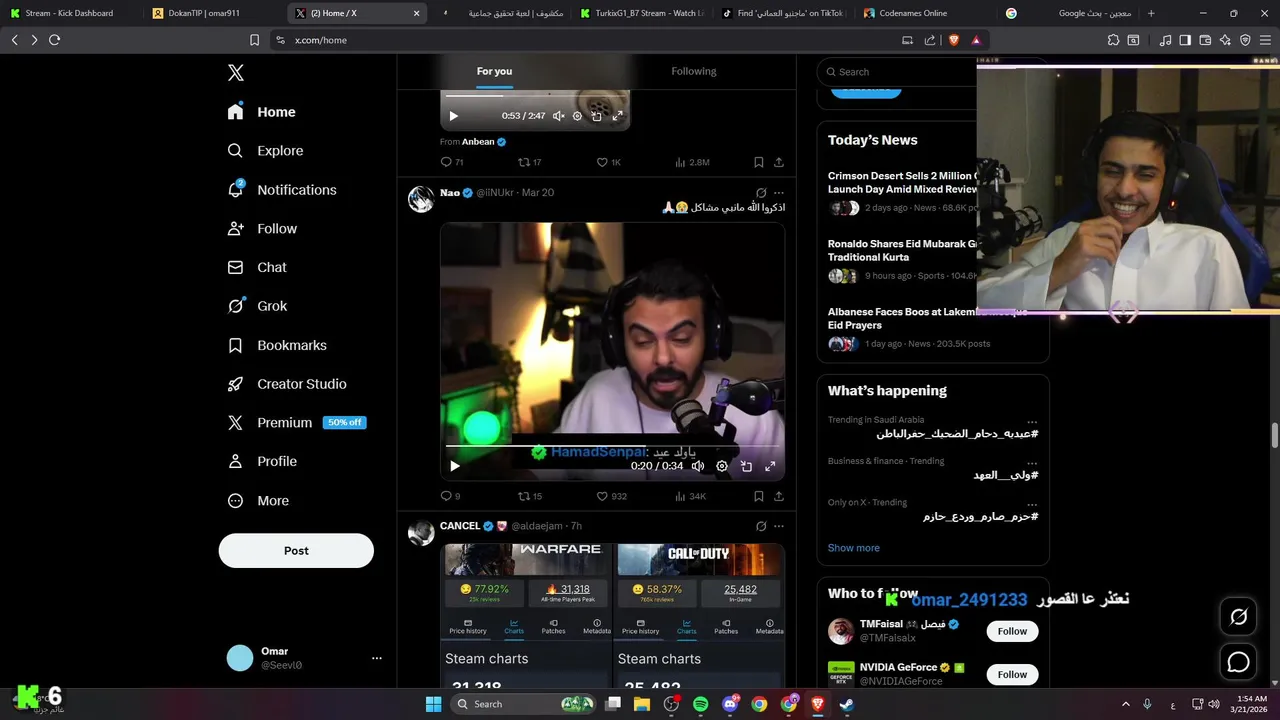This screenshot has height=720, width=1280.
Task: Open floating Grok button
Action: pyautogui.click(x=1239, y=617)
